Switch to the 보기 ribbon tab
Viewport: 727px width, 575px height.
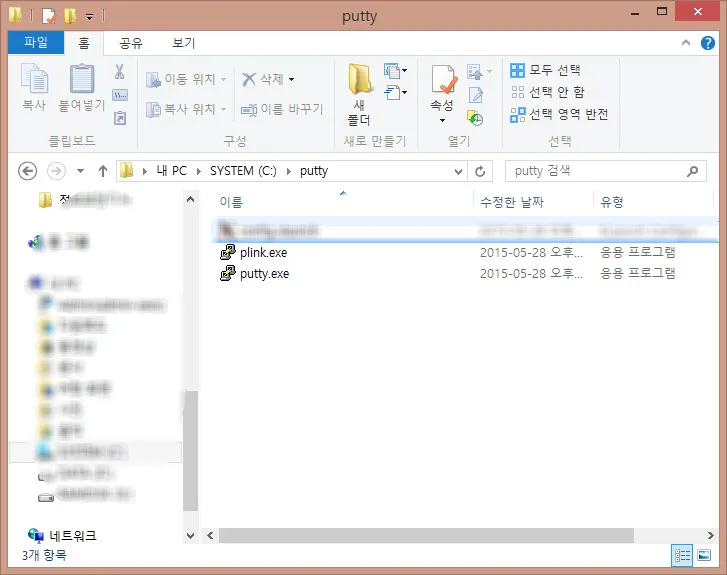[x=184, y=43]
